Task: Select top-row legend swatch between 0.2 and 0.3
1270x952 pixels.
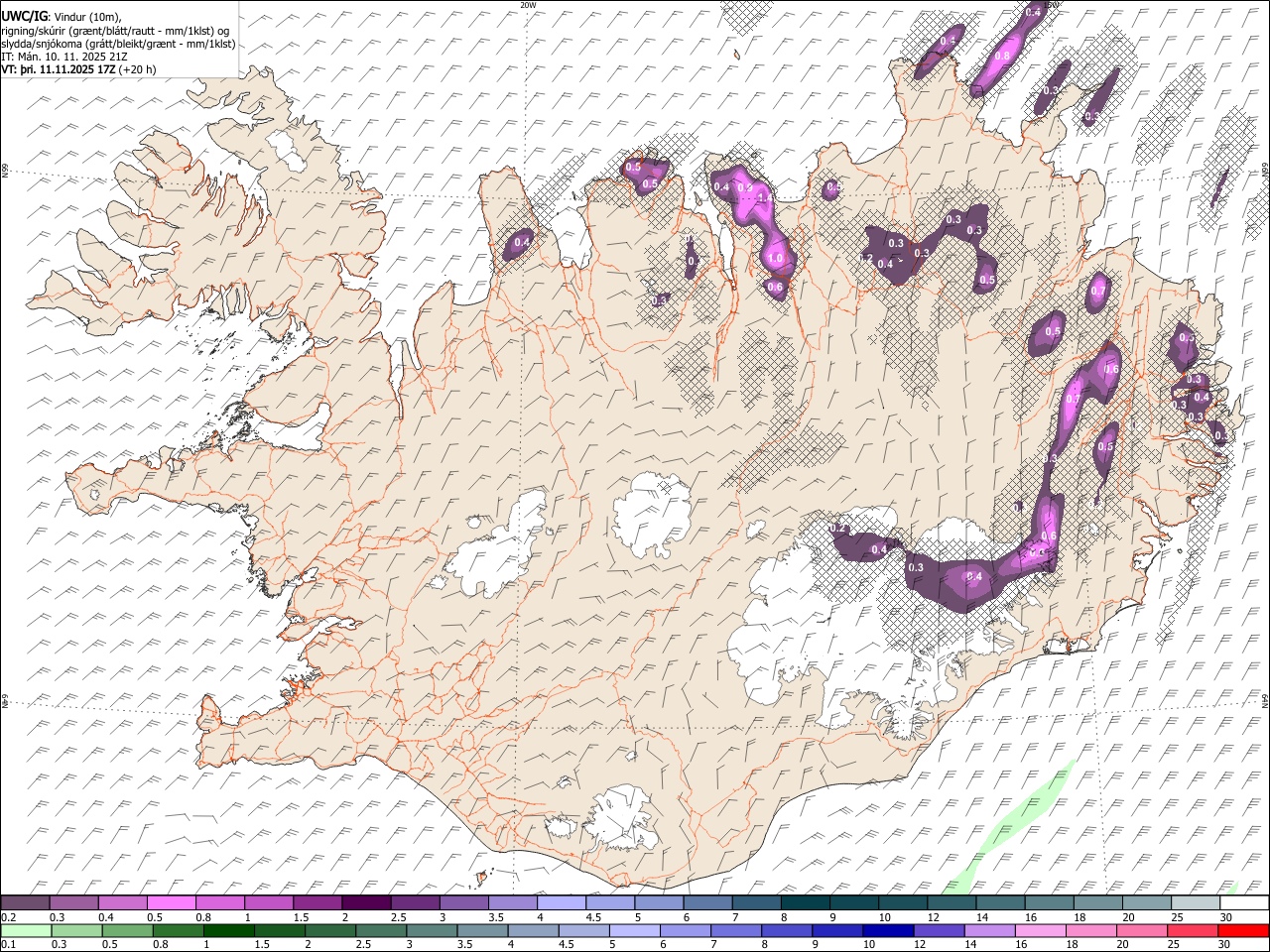Action: tap(25, 902)
